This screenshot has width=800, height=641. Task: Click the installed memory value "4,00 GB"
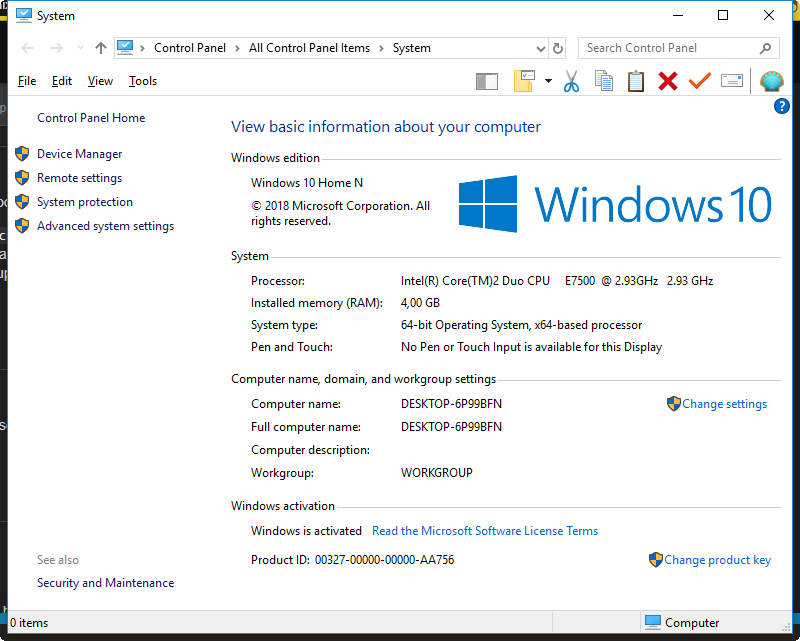[x=420, y=303]
